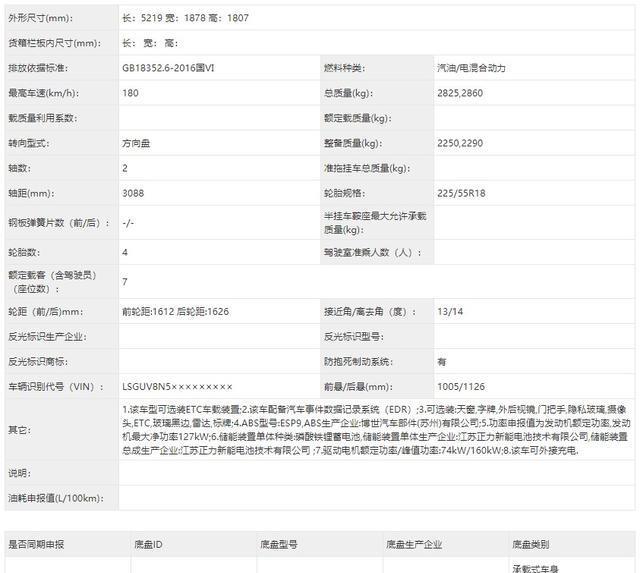Select tire spec 225/55R18
This screenshot has width=640, height=573.
[461, 193]
